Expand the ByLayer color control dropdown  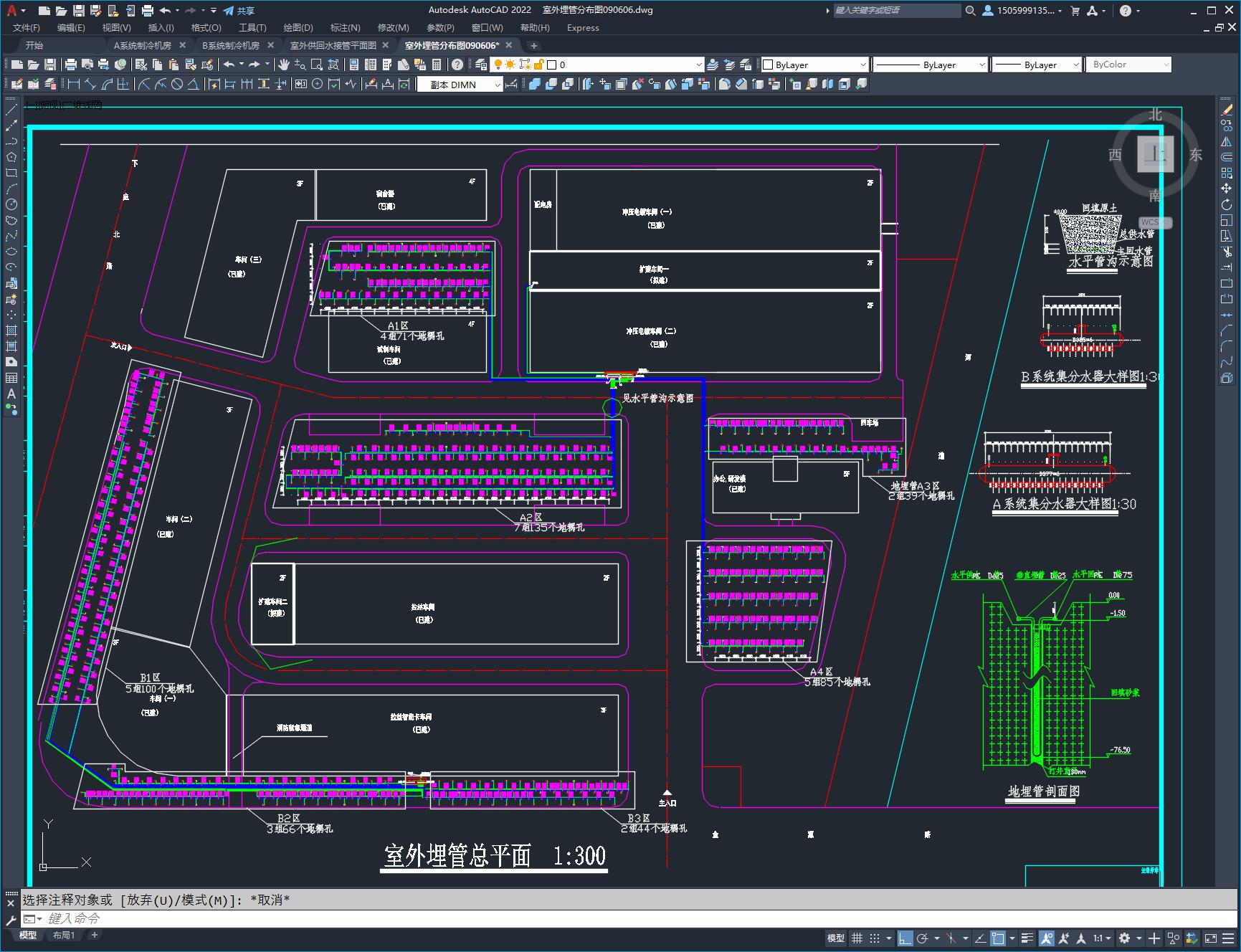(x=862, y=65)
